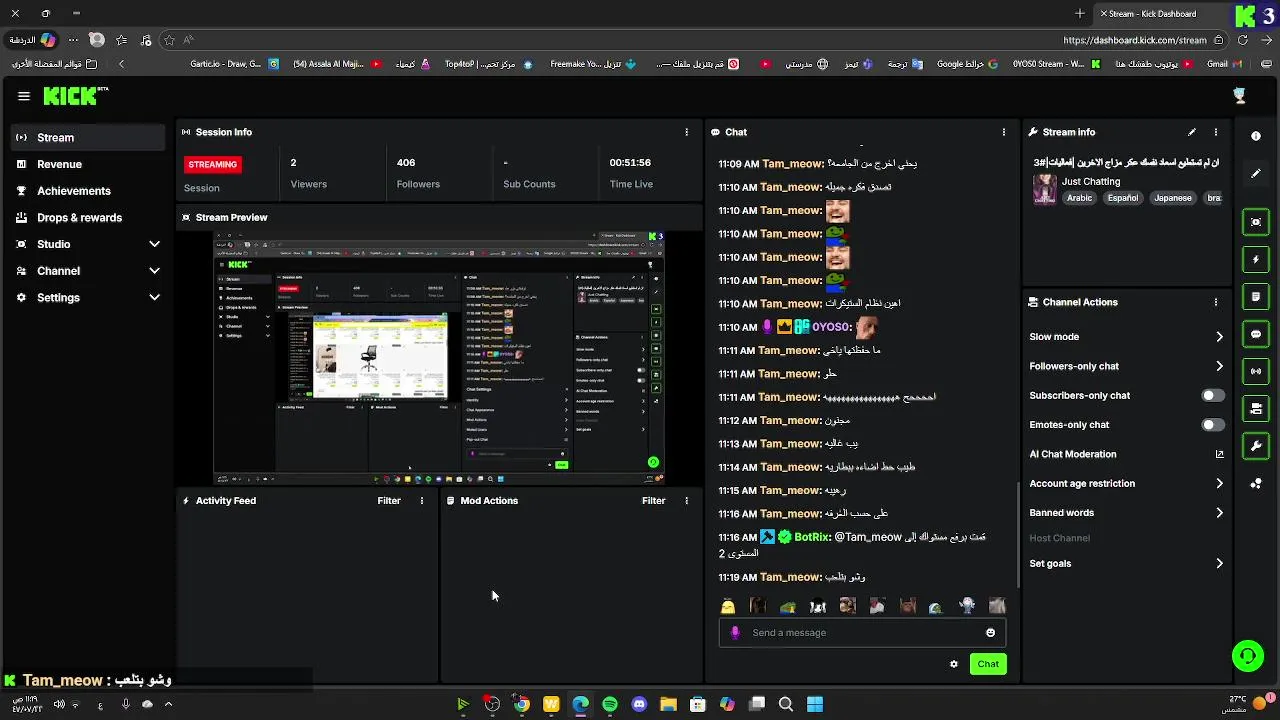Viewport: 1280px width, 720px height.
Task: Open the Channel Actions three-dot menu
Action: 1216,302
